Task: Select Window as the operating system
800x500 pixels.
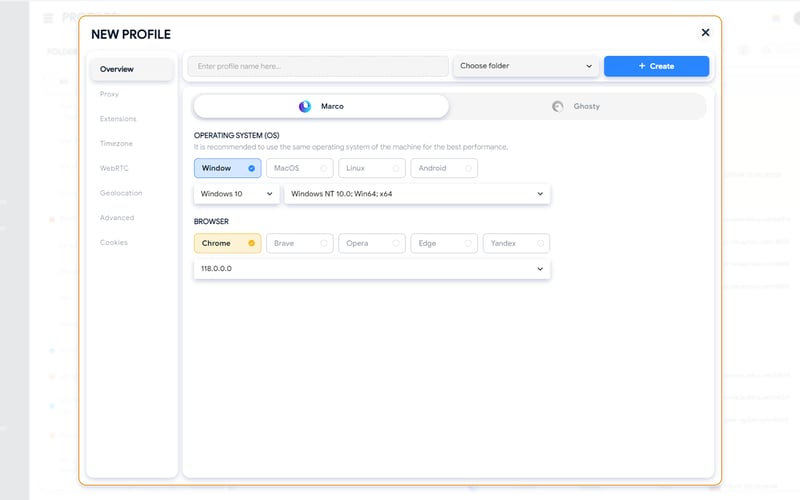Action: coord(228,168)
